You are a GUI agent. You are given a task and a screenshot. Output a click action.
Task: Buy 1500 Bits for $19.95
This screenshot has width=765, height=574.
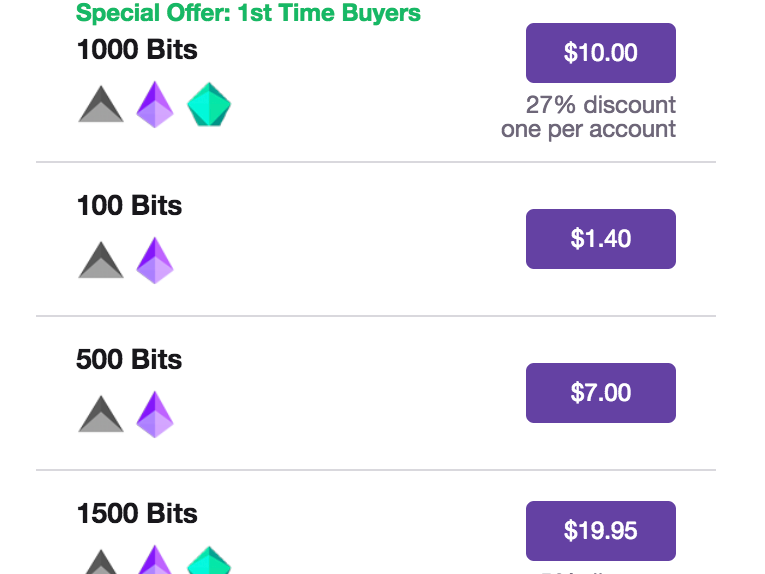tap(601, 531)
